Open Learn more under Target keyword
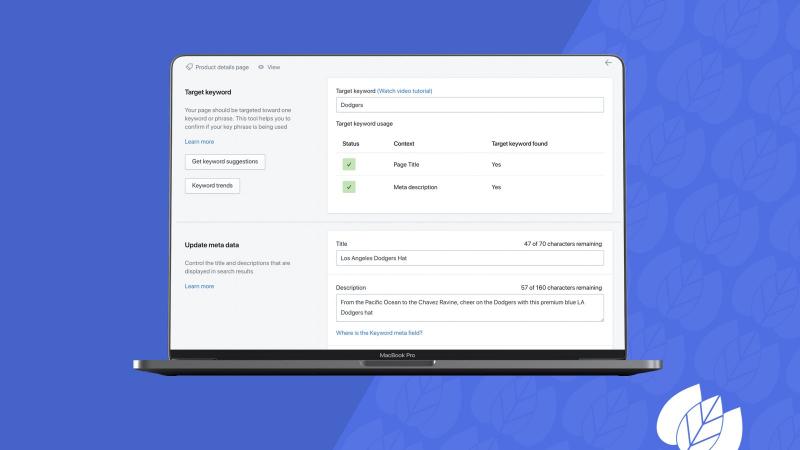Image resolution: width=800 pixels, height=450 pixels. [x=199, y=142]
